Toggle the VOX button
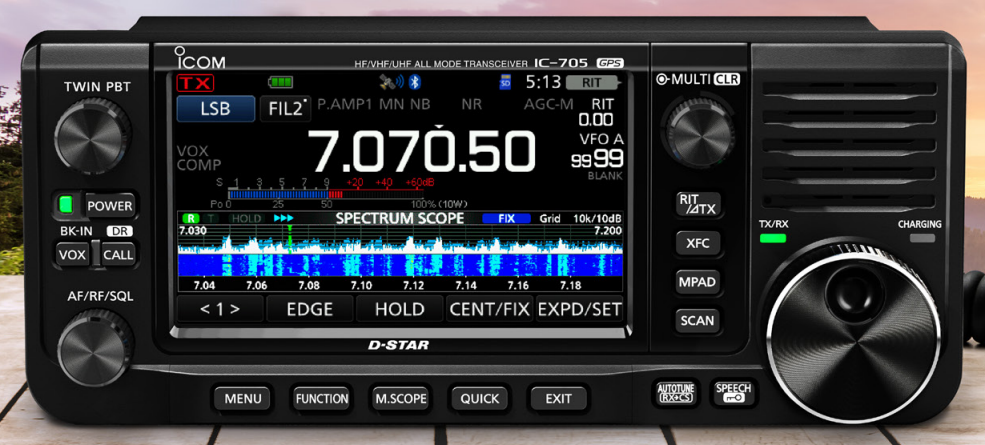The width and height of the screenshot is (985, 445). click(x=71, y=255)
